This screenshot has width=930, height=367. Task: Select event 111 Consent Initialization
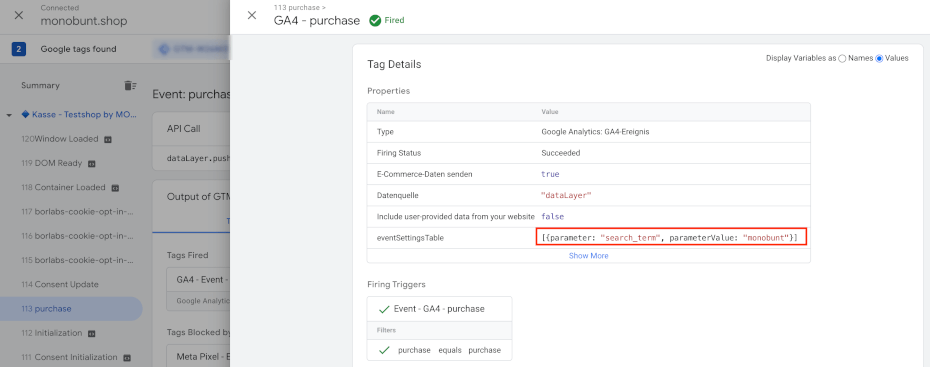coord(69,358)
